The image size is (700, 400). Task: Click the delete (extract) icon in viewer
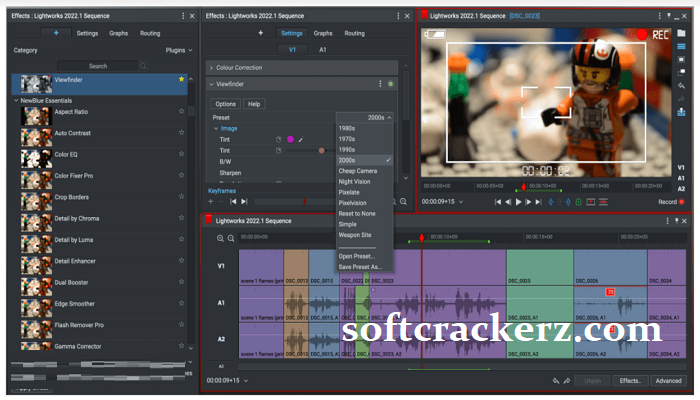(x=604, y=202)
